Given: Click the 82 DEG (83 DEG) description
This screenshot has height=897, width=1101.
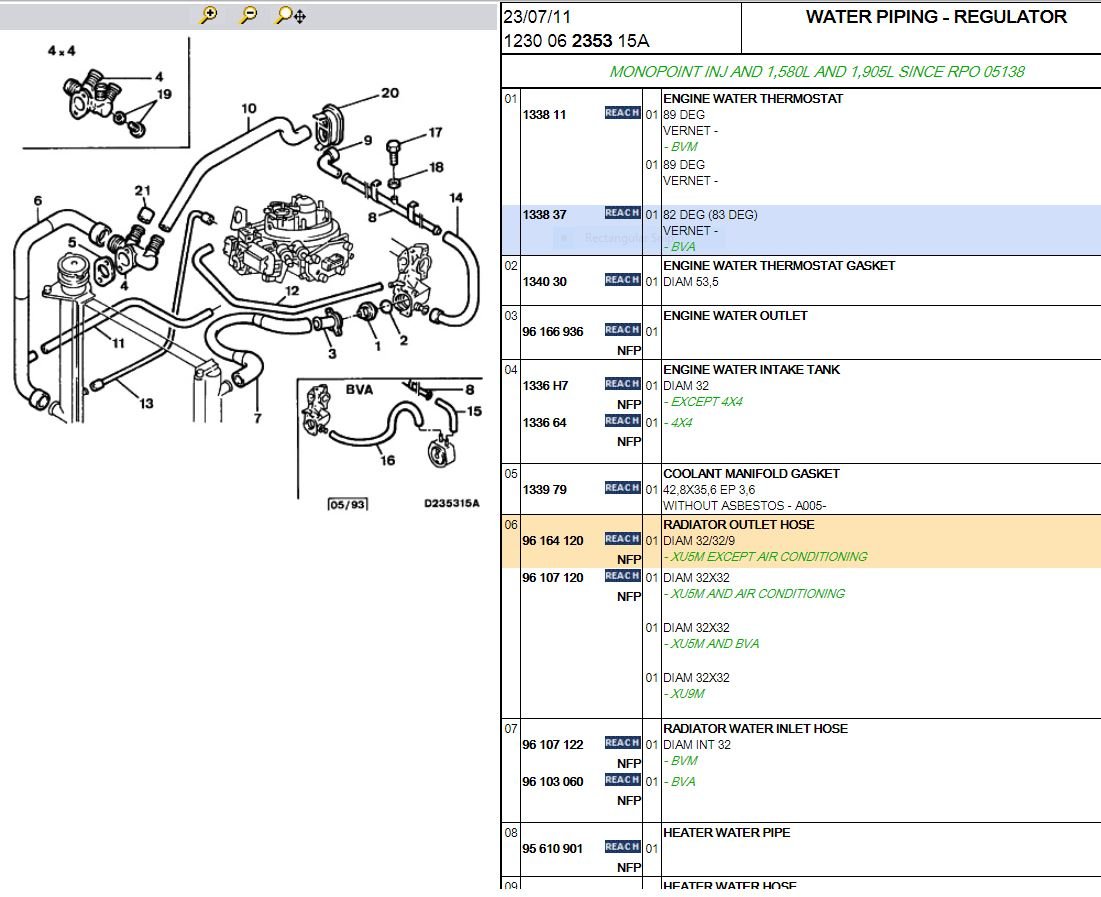Looking at the screenshot, I should 710,215.
